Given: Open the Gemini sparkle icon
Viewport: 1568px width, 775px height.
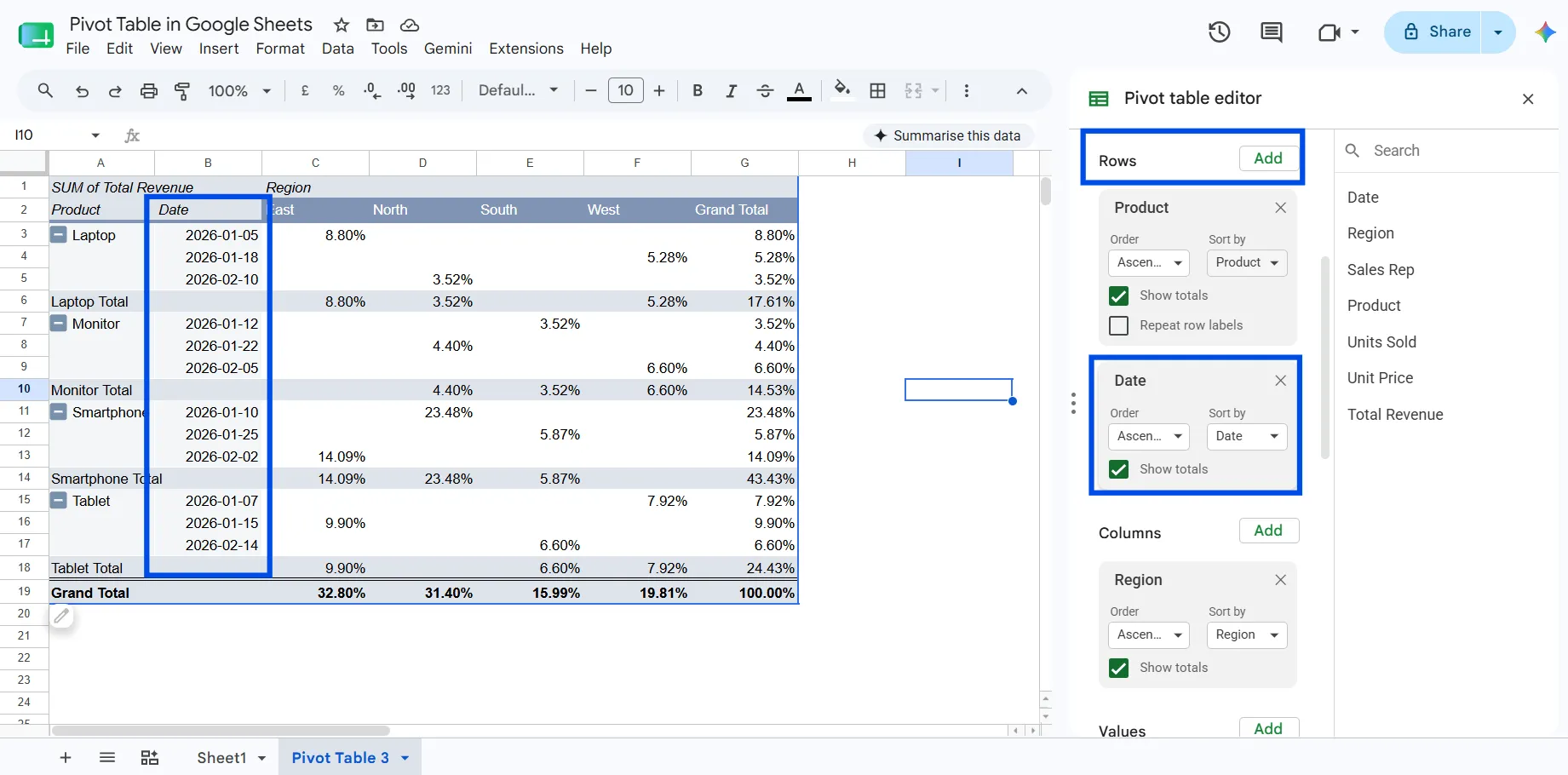Looking at the screenshot, I should [x=1545, y=32].
